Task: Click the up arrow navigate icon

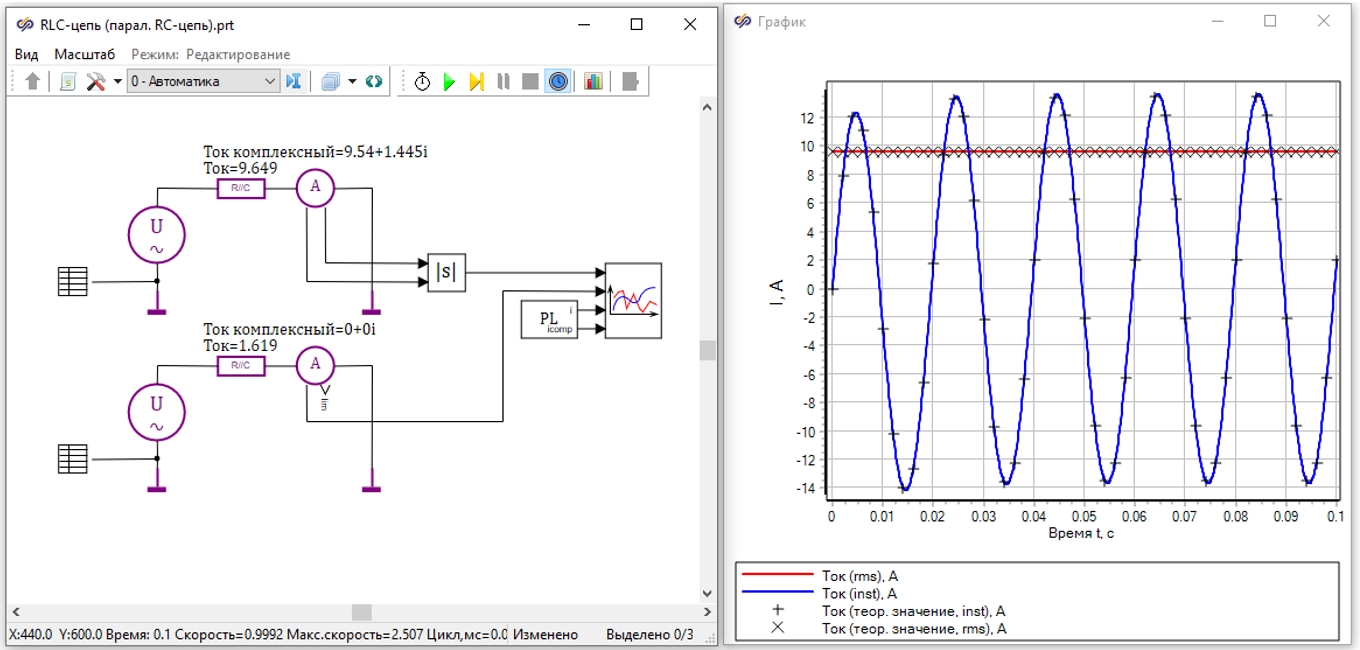Action: pos(32,82)
